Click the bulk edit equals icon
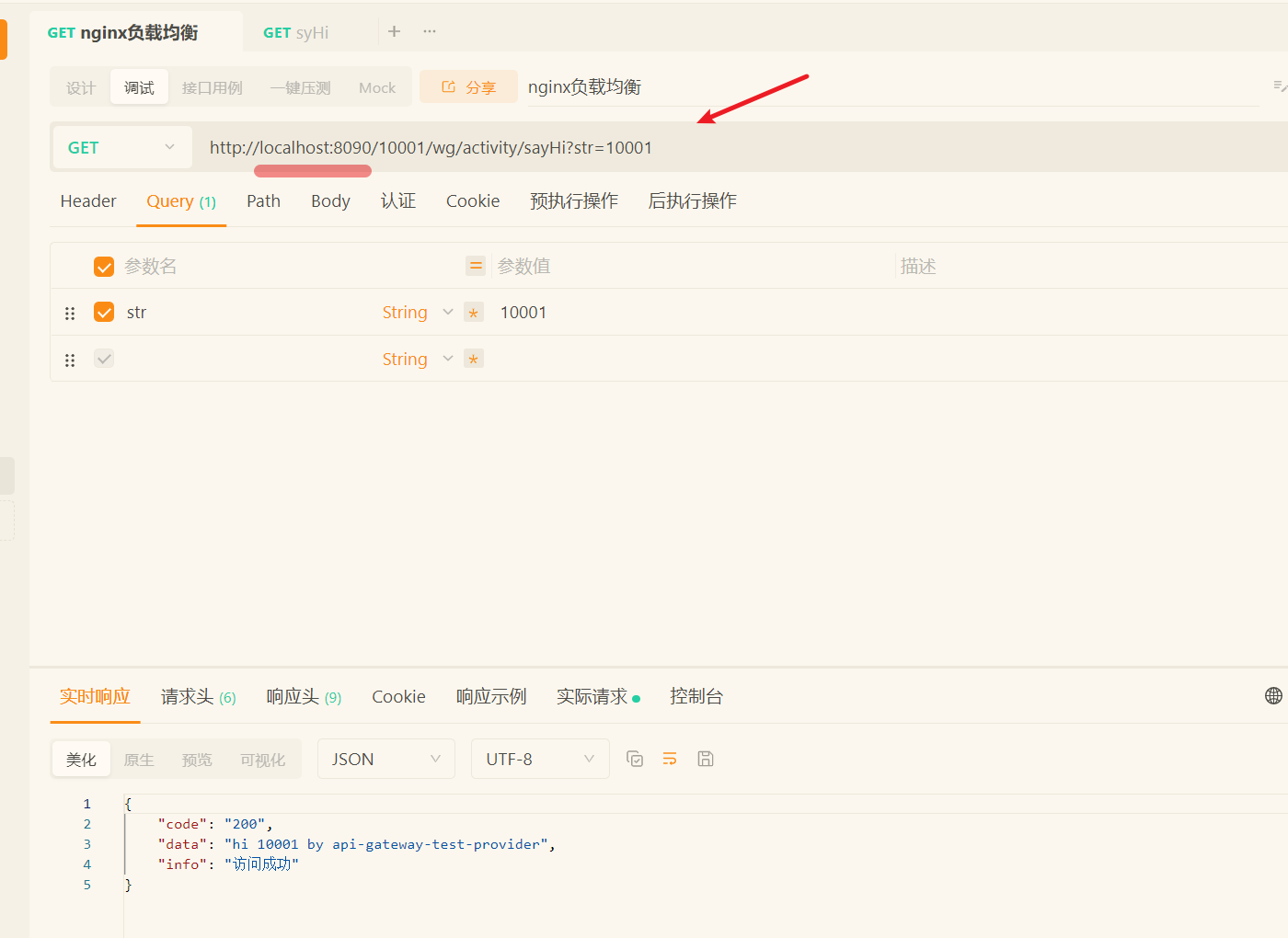The image size is (1288, 938). click(476, 266)
